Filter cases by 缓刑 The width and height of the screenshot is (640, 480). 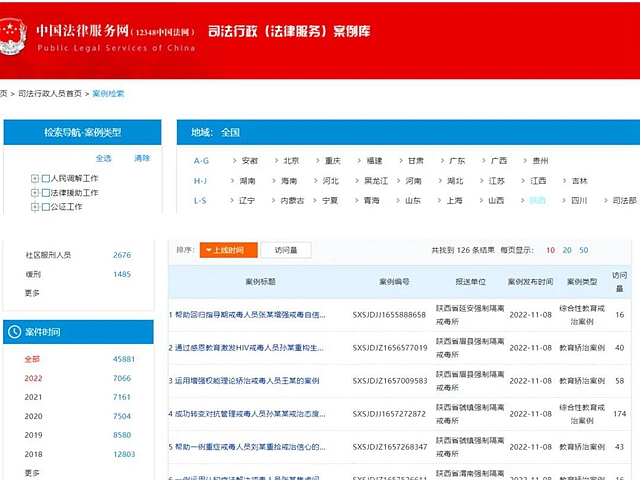[33, 274]
